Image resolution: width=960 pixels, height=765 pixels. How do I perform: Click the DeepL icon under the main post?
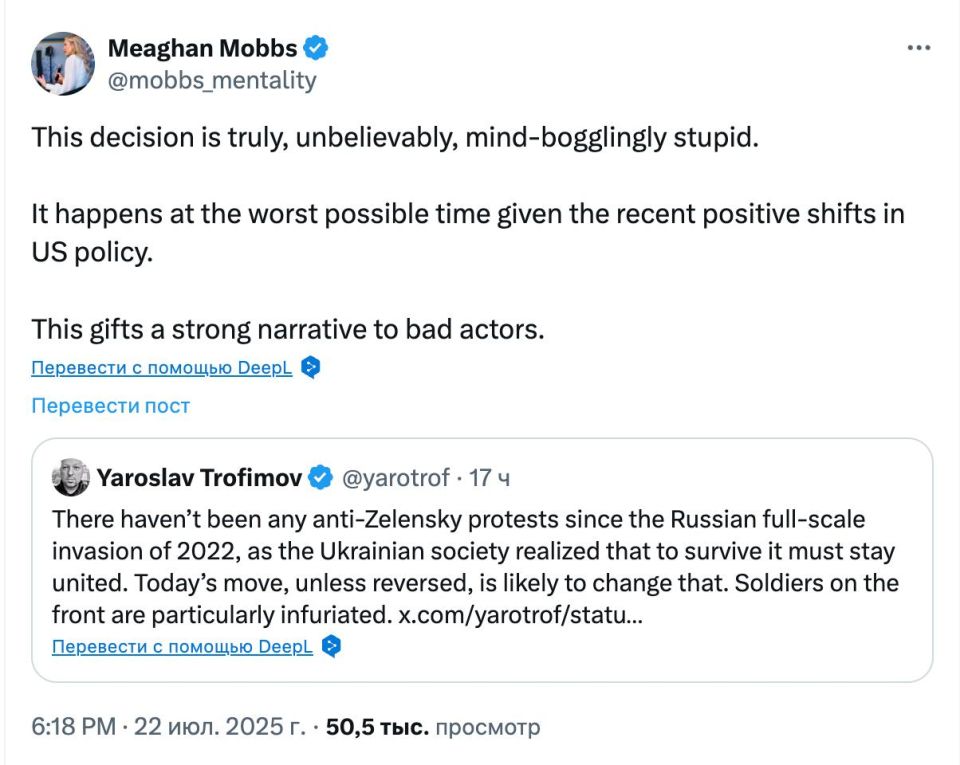tap(311, 368)
